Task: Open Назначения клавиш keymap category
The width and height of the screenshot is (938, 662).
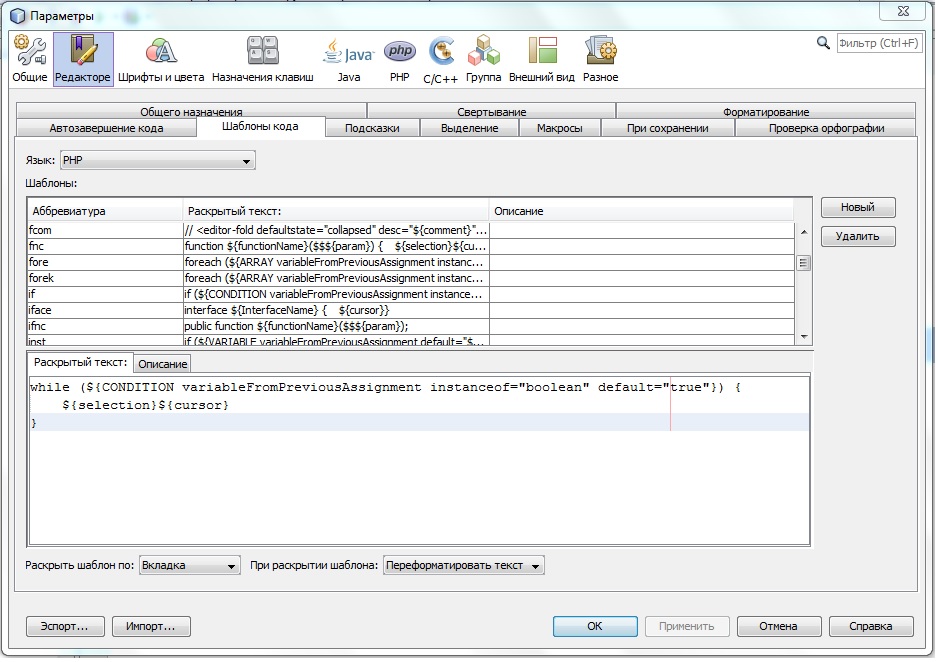Action: pos(263,59)
